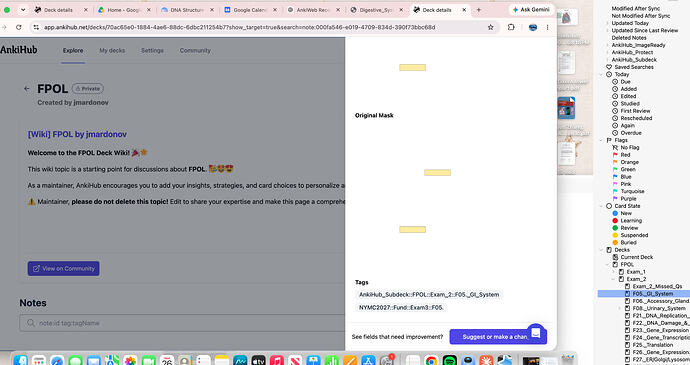Select the Blue flag filter

click(x=626, y=177)
